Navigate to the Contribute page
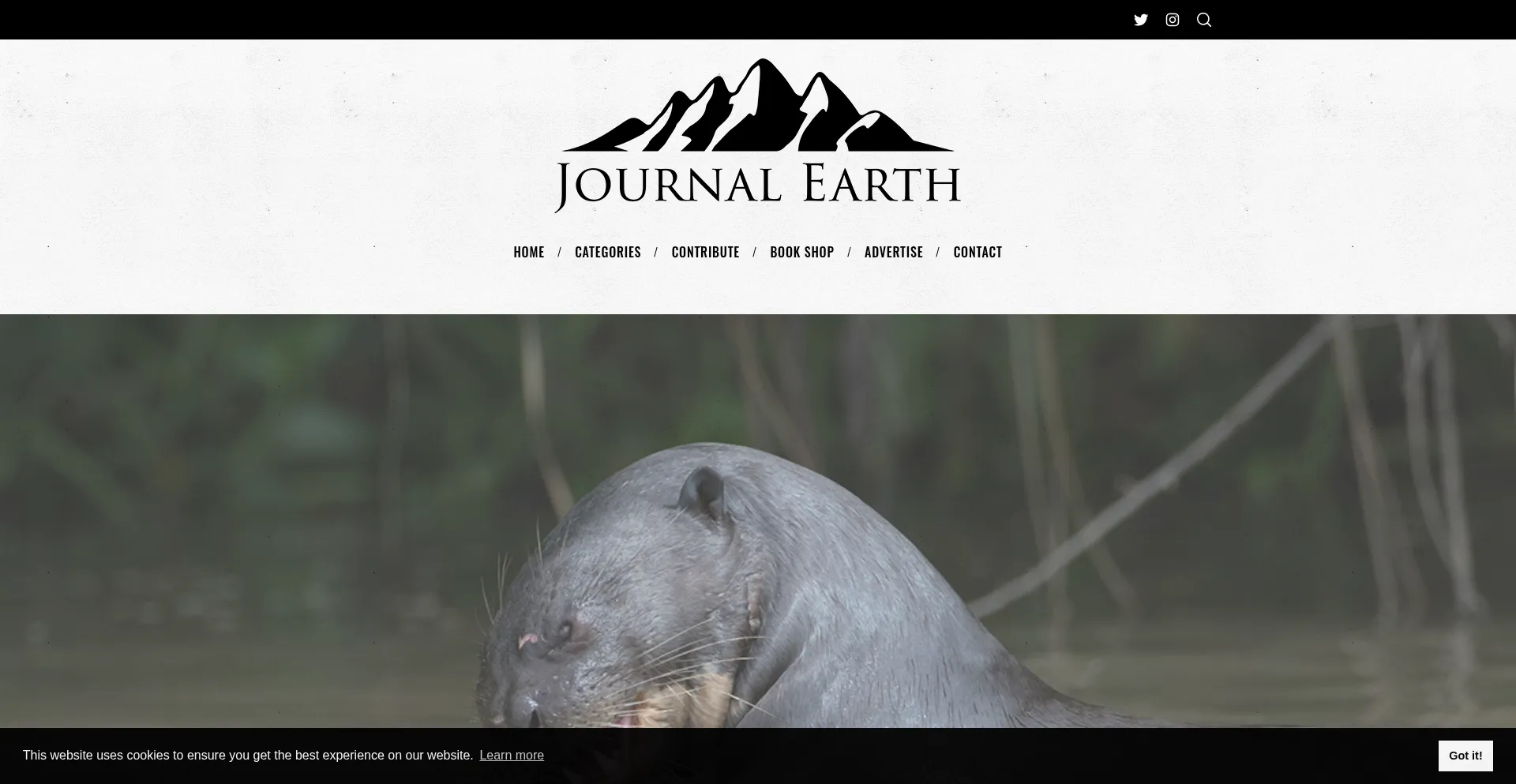The width and height of the screenshot is (1516, 784). [x=705, y=252]
